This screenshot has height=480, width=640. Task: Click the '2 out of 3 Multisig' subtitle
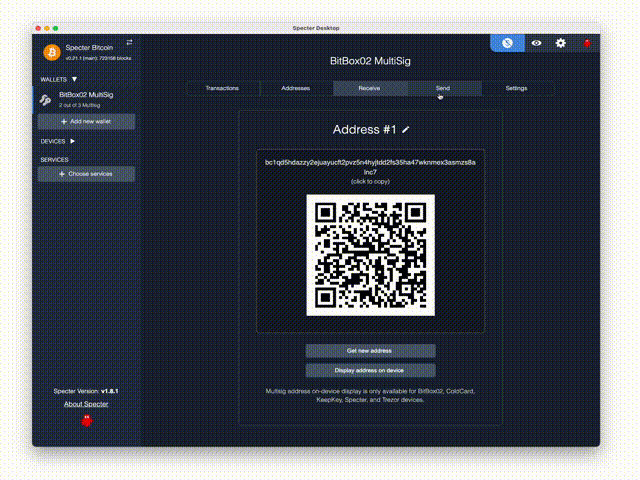click(x=80, y=105)
